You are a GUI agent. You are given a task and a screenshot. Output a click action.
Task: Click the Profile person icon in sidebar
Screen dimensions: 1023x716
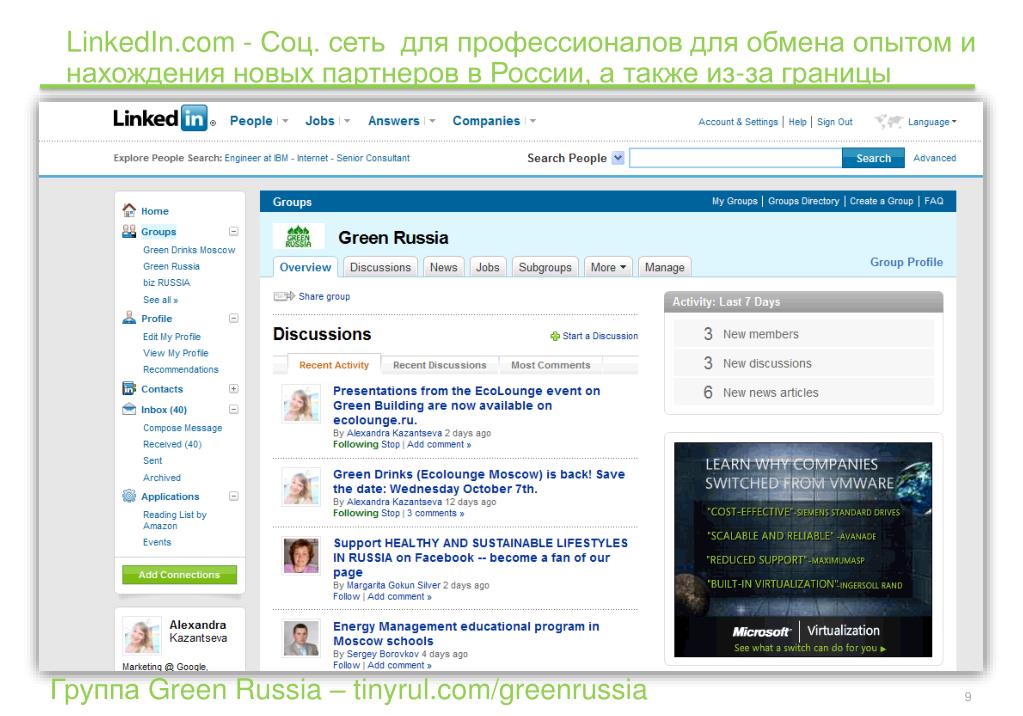click(x=129, y=318)
